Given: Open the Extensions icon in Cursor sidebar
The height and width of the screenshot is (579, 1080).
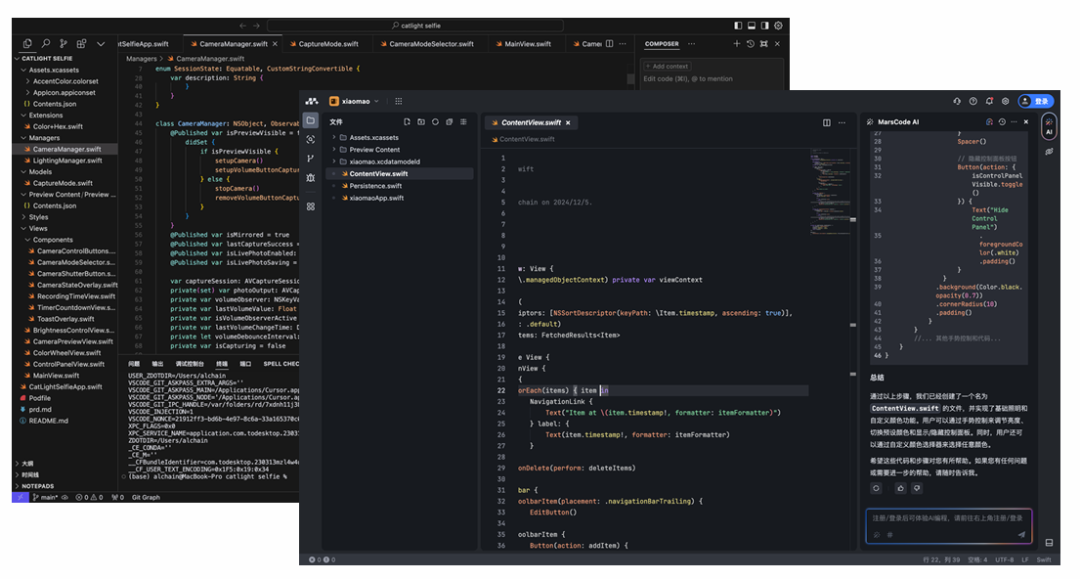Looking at the screenshot, I should [81, 44].
